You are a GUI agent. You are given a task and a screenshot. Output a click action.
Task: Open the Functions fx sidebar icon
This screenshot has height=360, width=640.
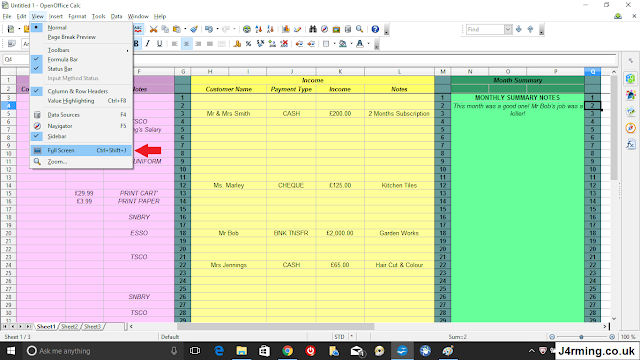(x=631, y=144)
